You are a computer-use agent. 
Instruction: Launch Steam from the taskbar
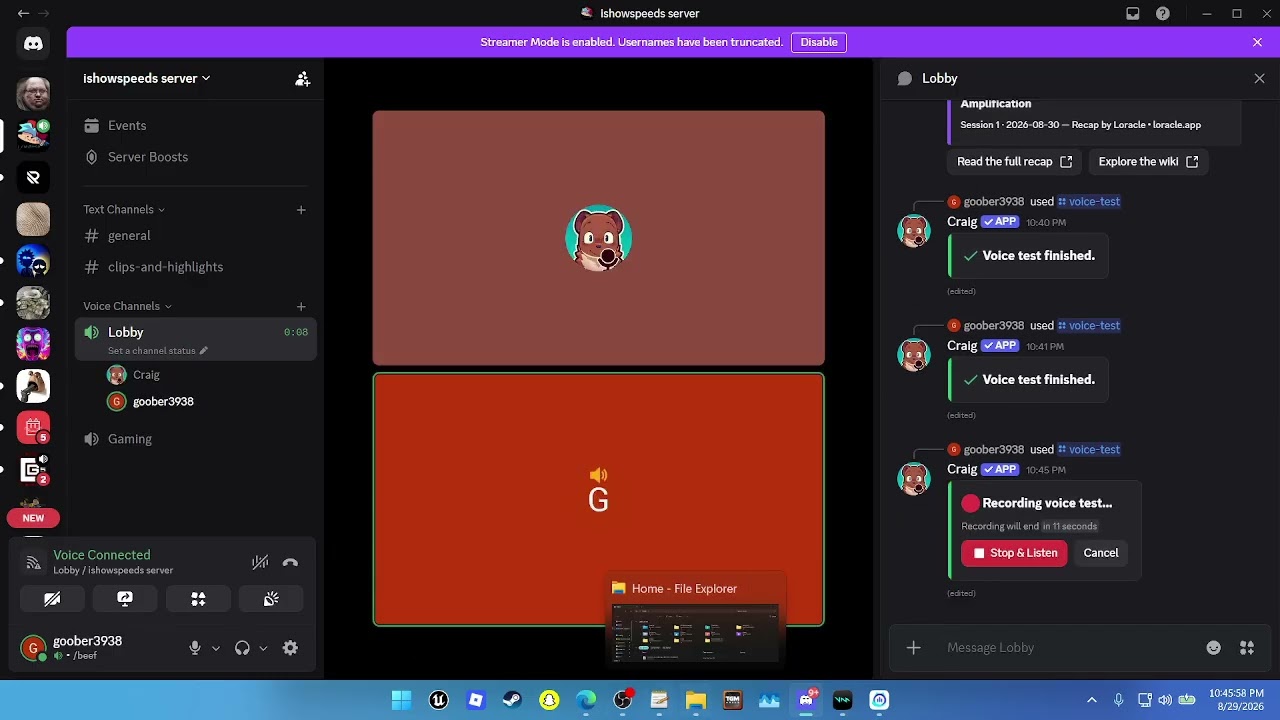point(512,700)
